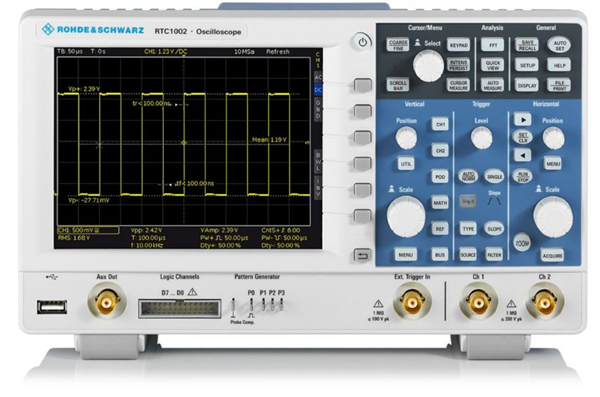The height and width of the screenshot is (397, 600).
Task: Push the Horizontal Position knob
Action: click(553, 138)
